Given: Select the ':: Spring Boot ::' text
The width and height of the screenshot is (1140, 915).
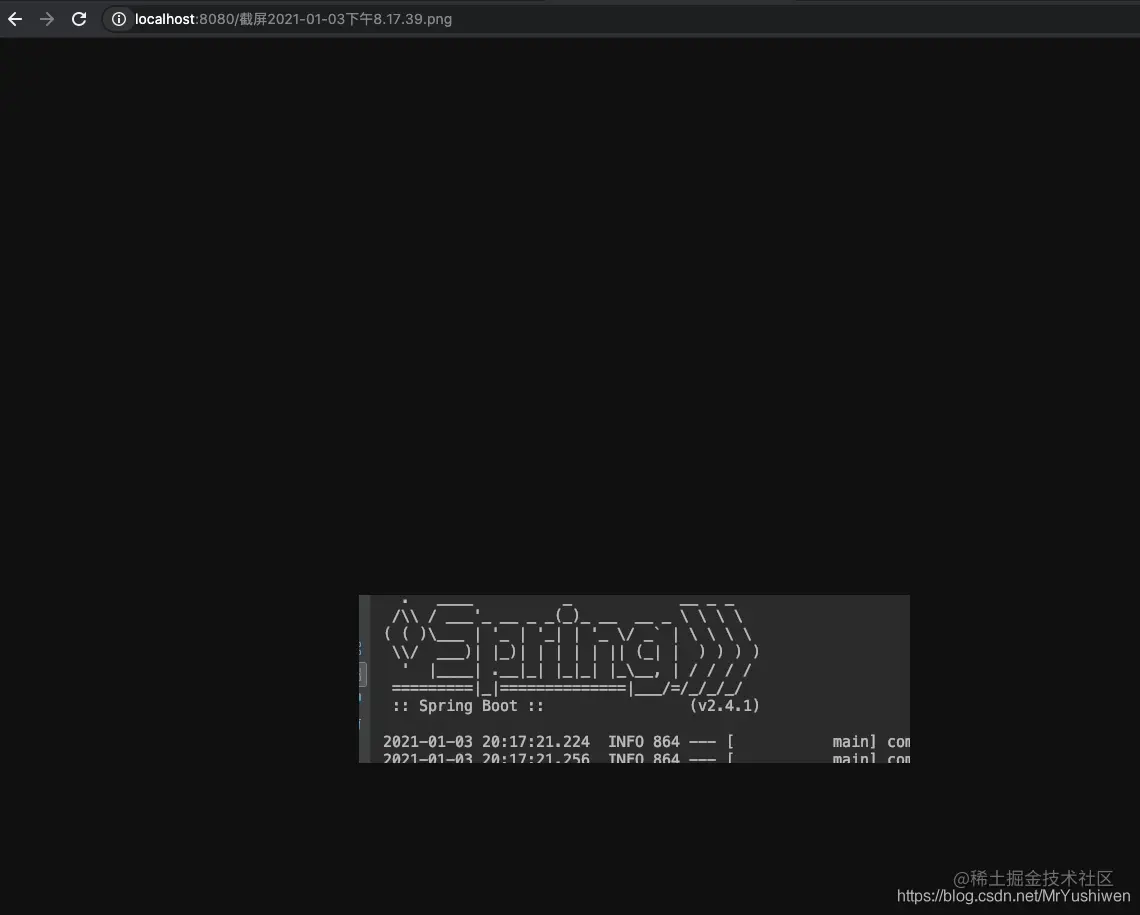Looking at the screenshot, I should pyautogui.click(x=467, y=706).
